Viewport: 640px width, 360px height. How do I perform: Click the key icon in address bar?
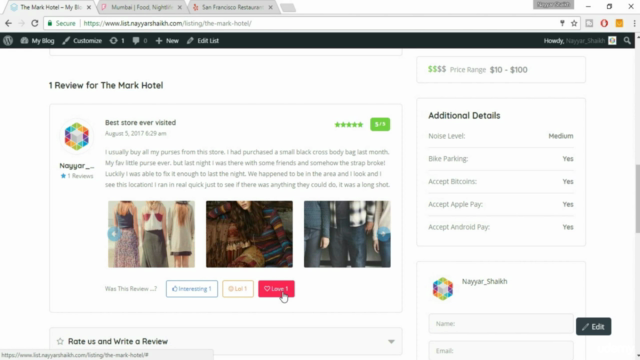(x=562, y=23)
